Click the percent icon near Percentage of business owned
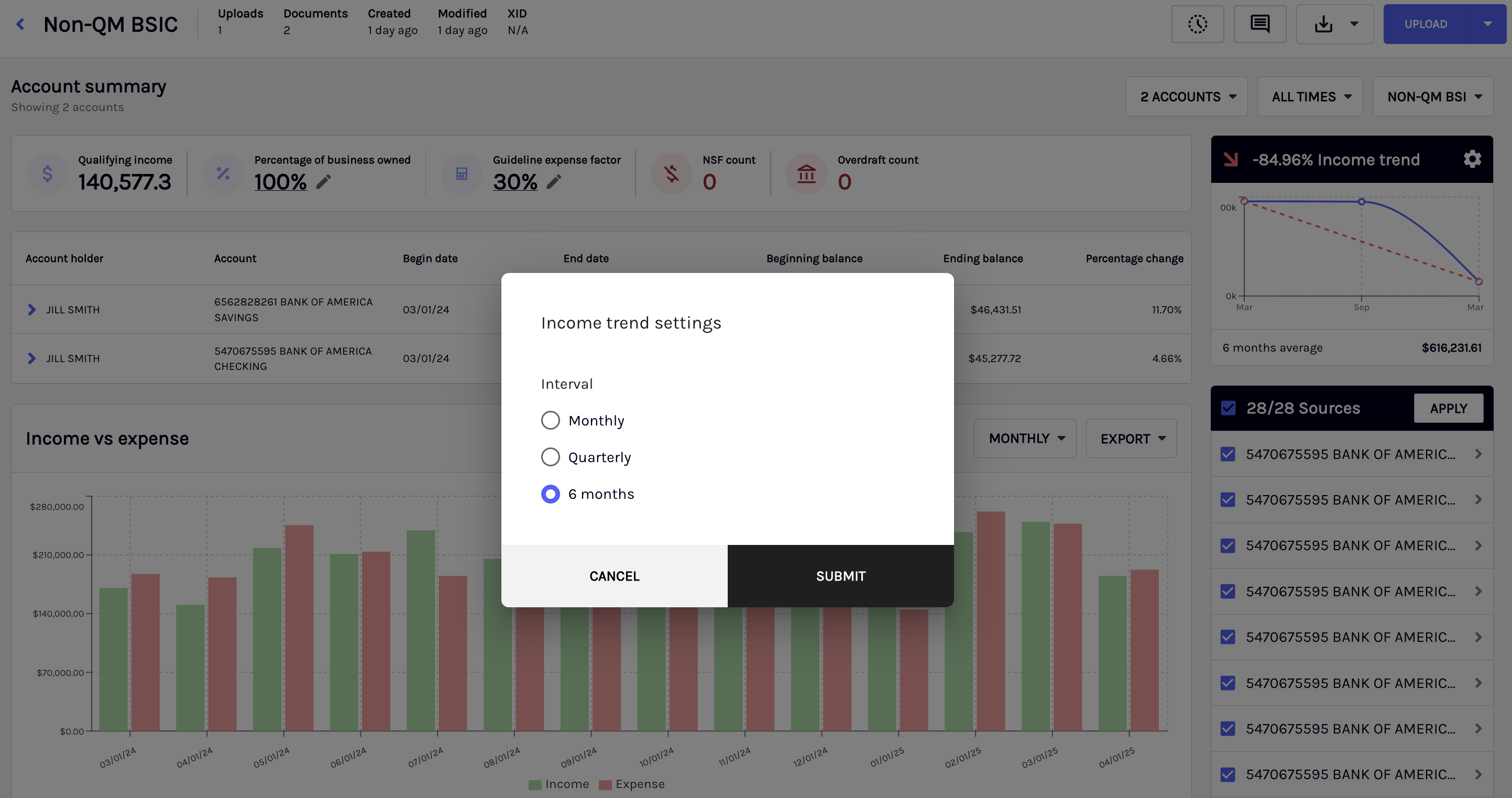1512x798 pixels. pos(223,173)
